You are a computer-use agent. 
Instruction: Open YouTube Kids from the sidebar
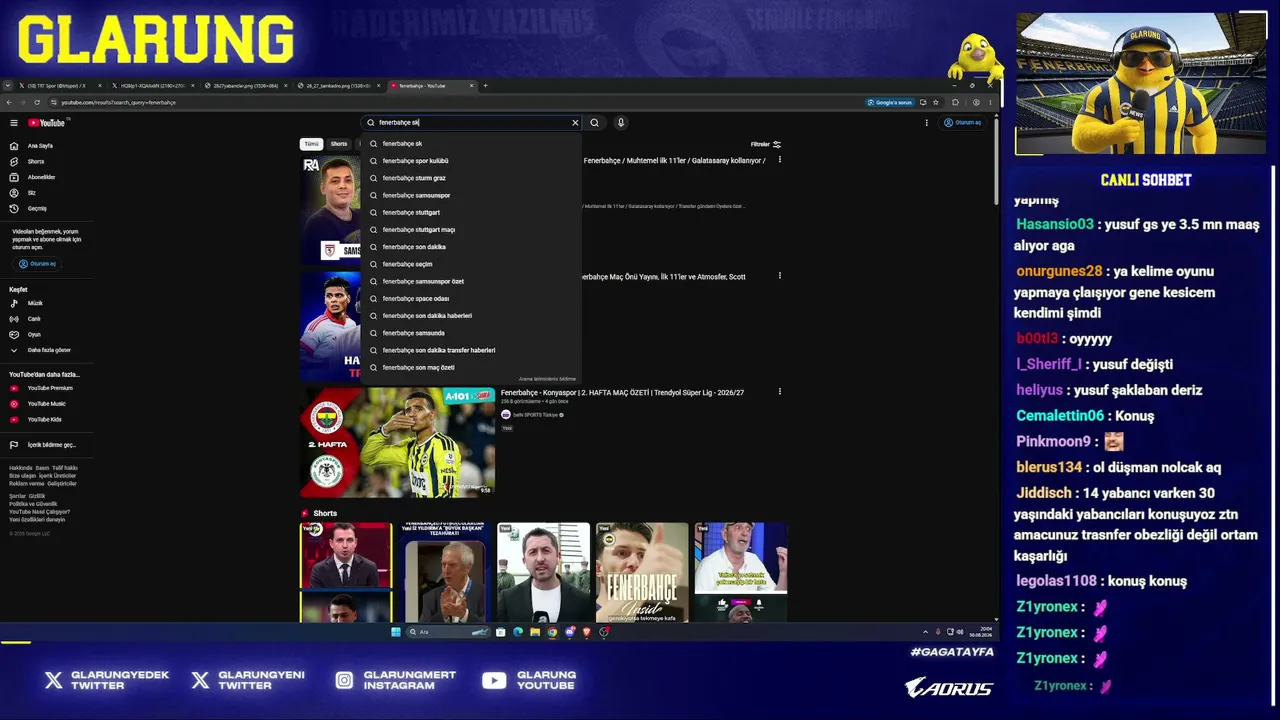pyautogui.click(x=45, y=420)
